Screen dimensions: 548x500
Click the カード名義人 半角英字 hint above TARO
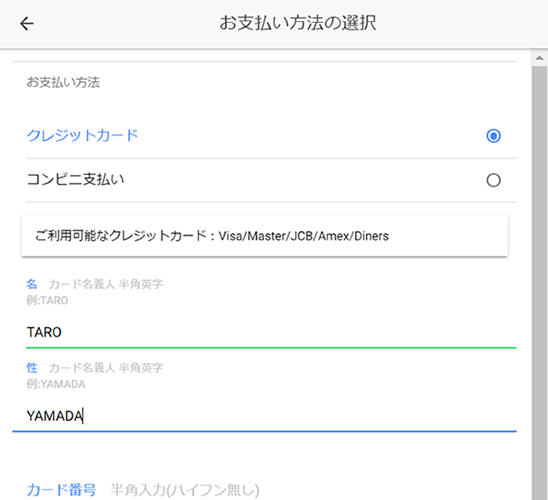(x=106, y=284)
